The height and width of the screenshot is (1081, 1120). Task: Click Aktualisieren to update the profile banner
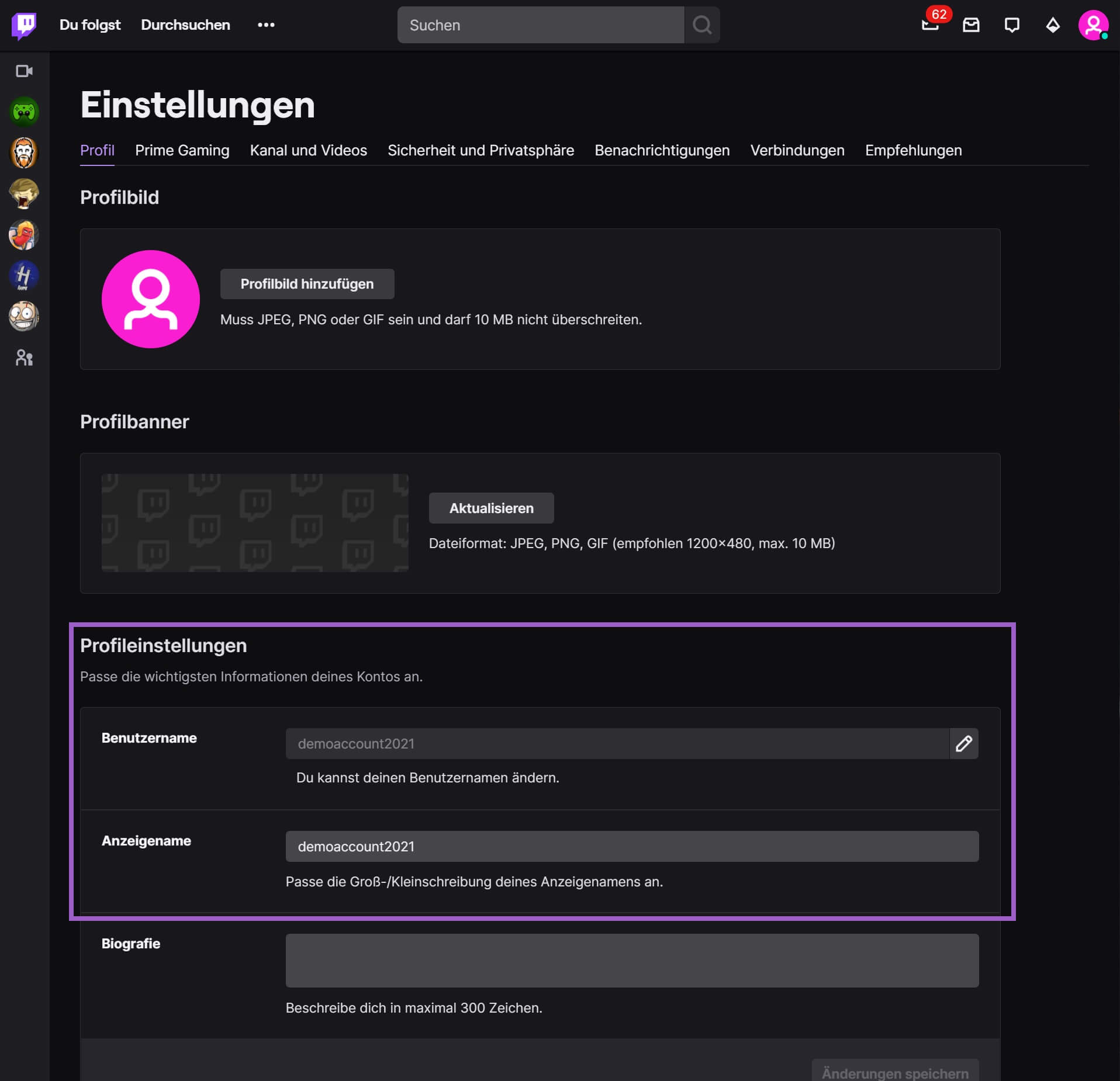(491, 508)
